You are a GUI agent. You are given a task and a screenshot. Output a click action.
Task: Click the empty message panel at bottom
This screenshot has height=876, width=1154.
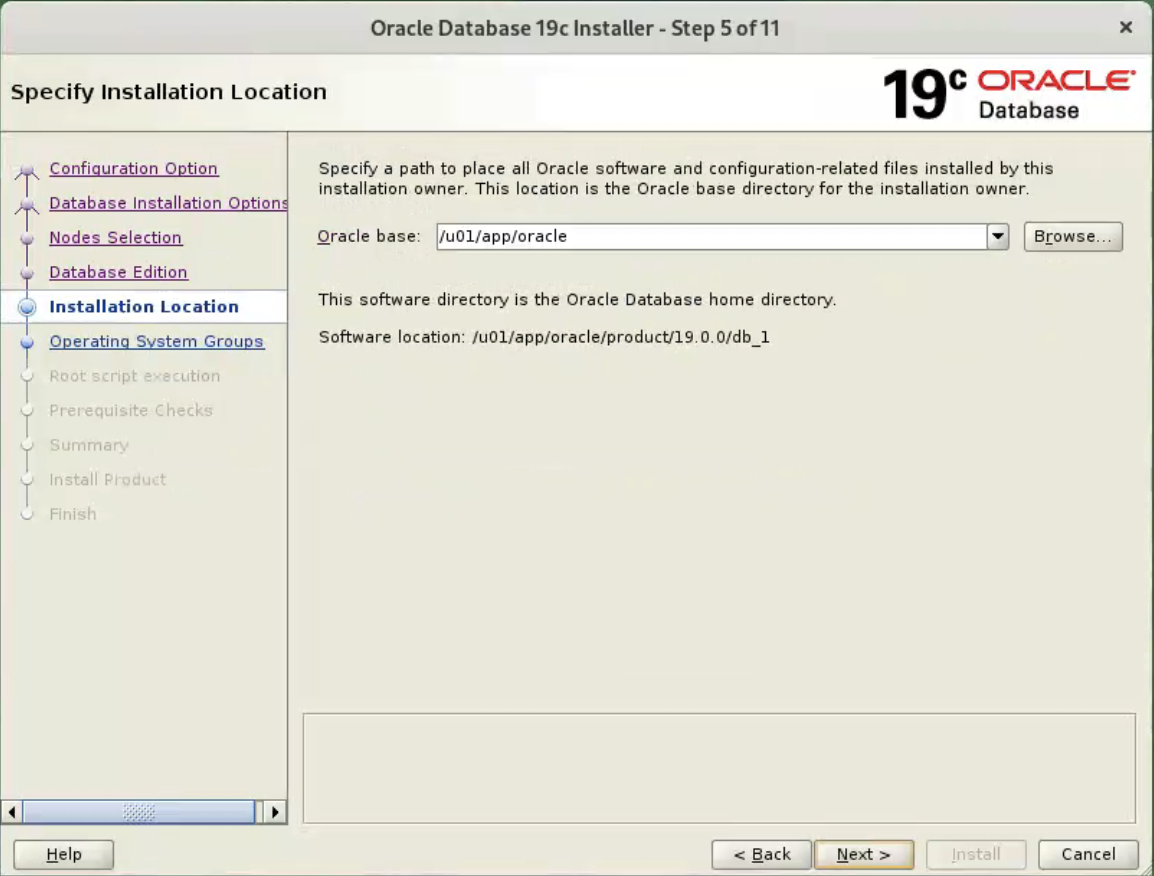pyautogui.click(x=719, y=769)
